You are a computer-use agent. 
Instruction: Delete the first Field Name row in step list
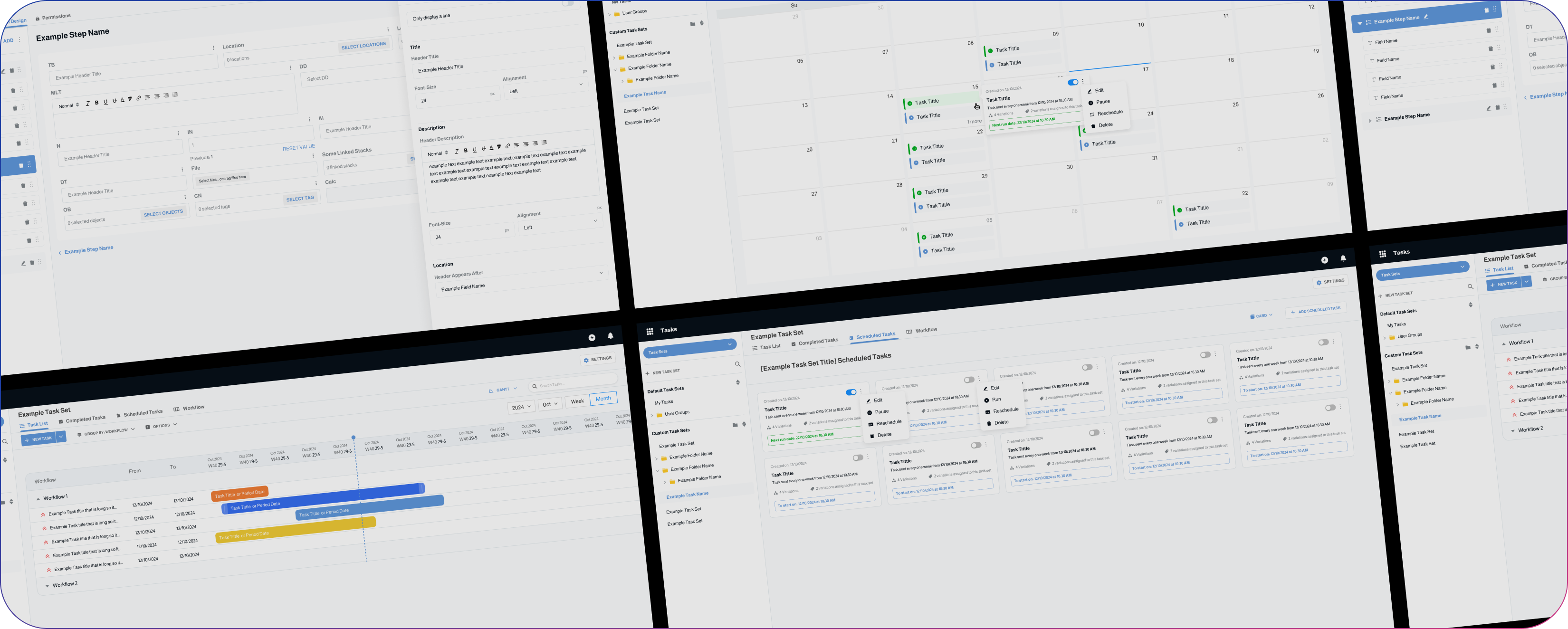point(1489,30)
